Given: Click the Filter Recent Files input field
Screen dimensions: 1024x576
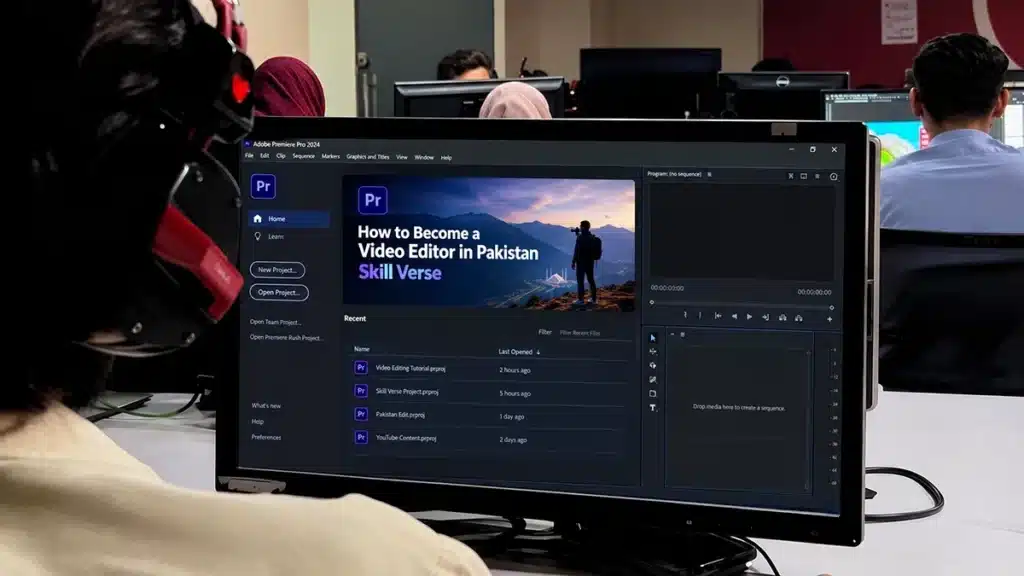Looking at the screenshot, I should click(x=595, y=333).
